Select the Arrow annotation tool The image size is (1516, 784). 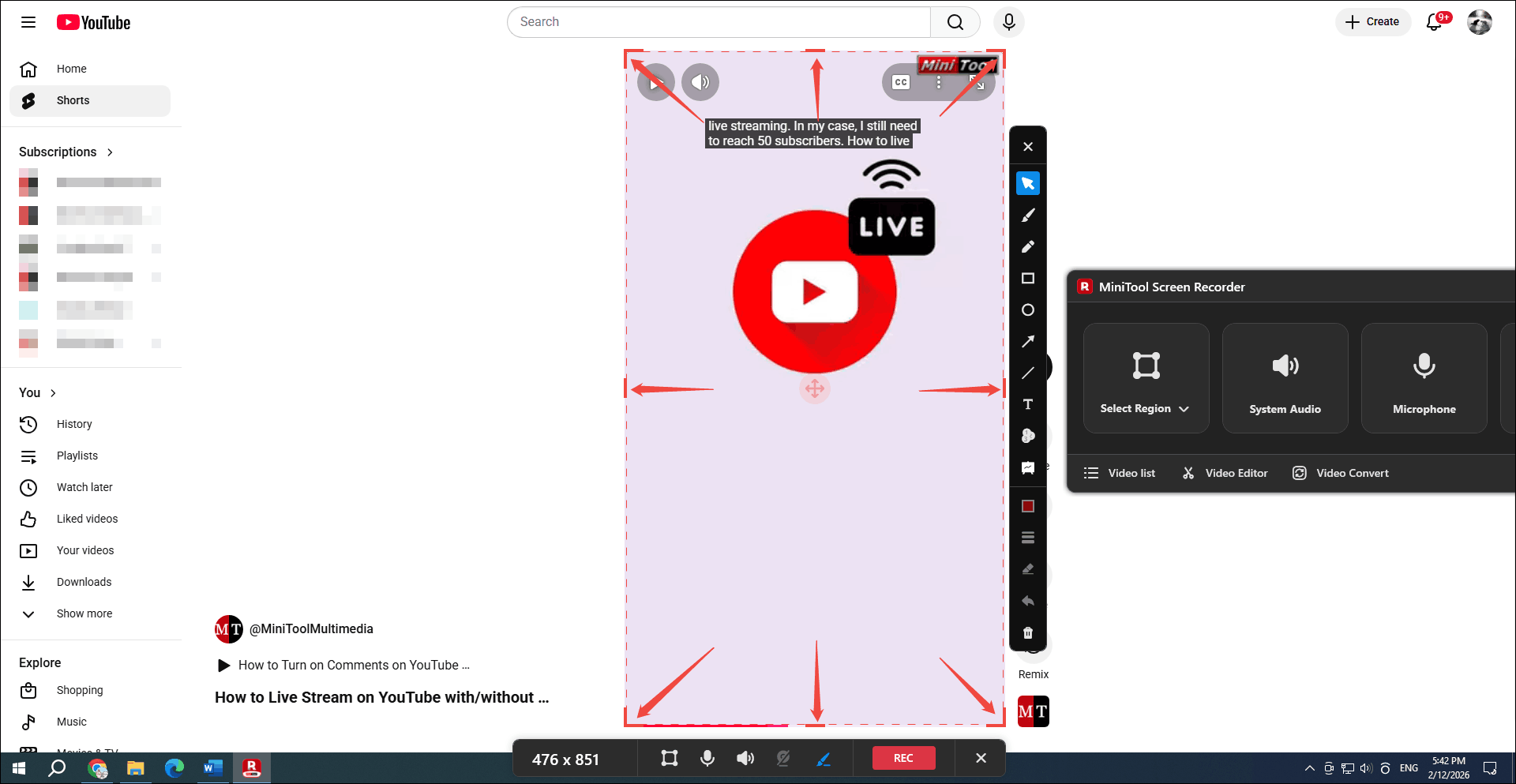1028,341
